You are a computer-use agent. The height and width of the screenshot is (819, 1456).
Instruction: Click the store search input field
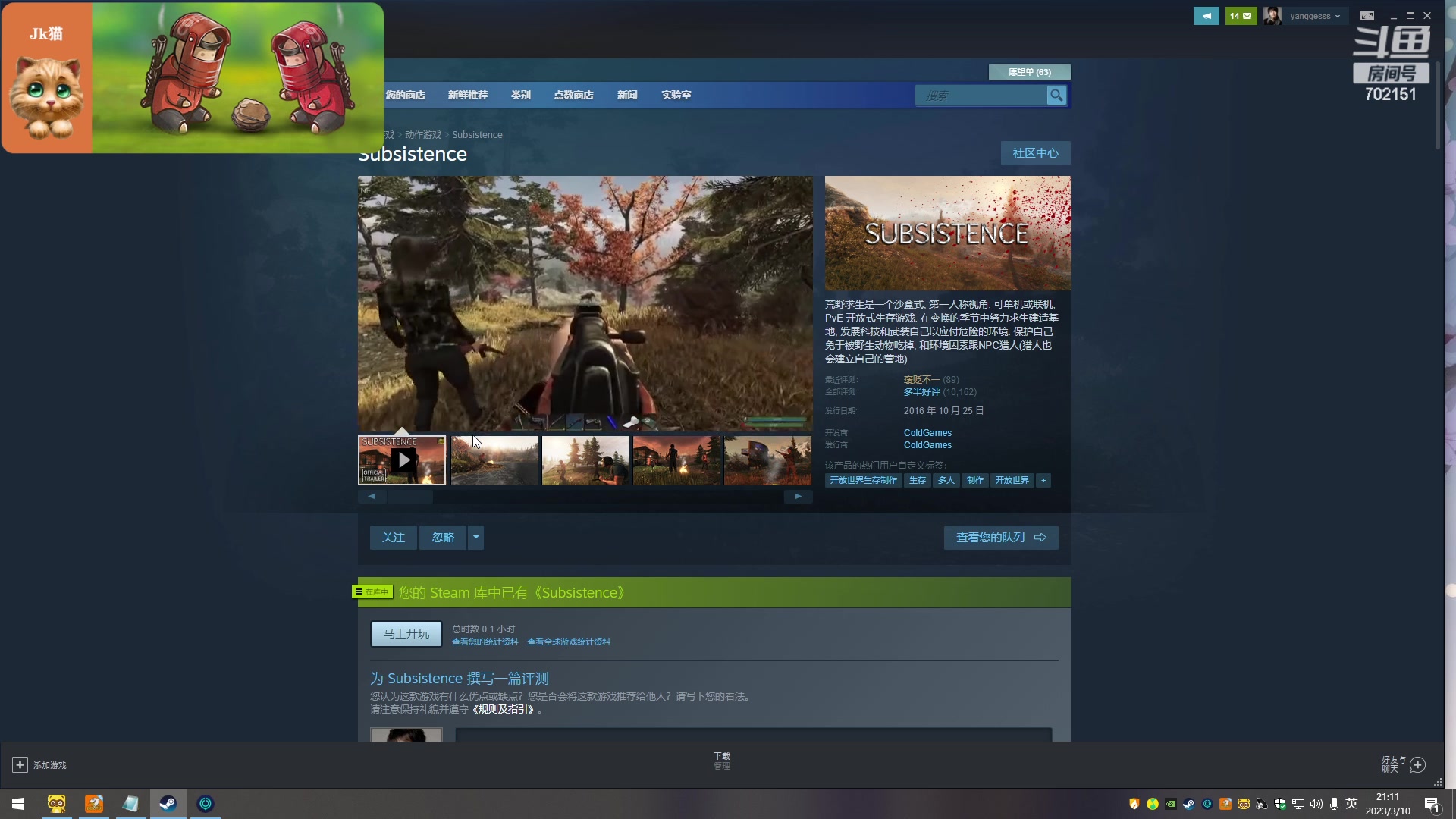(x=981, y=96)
